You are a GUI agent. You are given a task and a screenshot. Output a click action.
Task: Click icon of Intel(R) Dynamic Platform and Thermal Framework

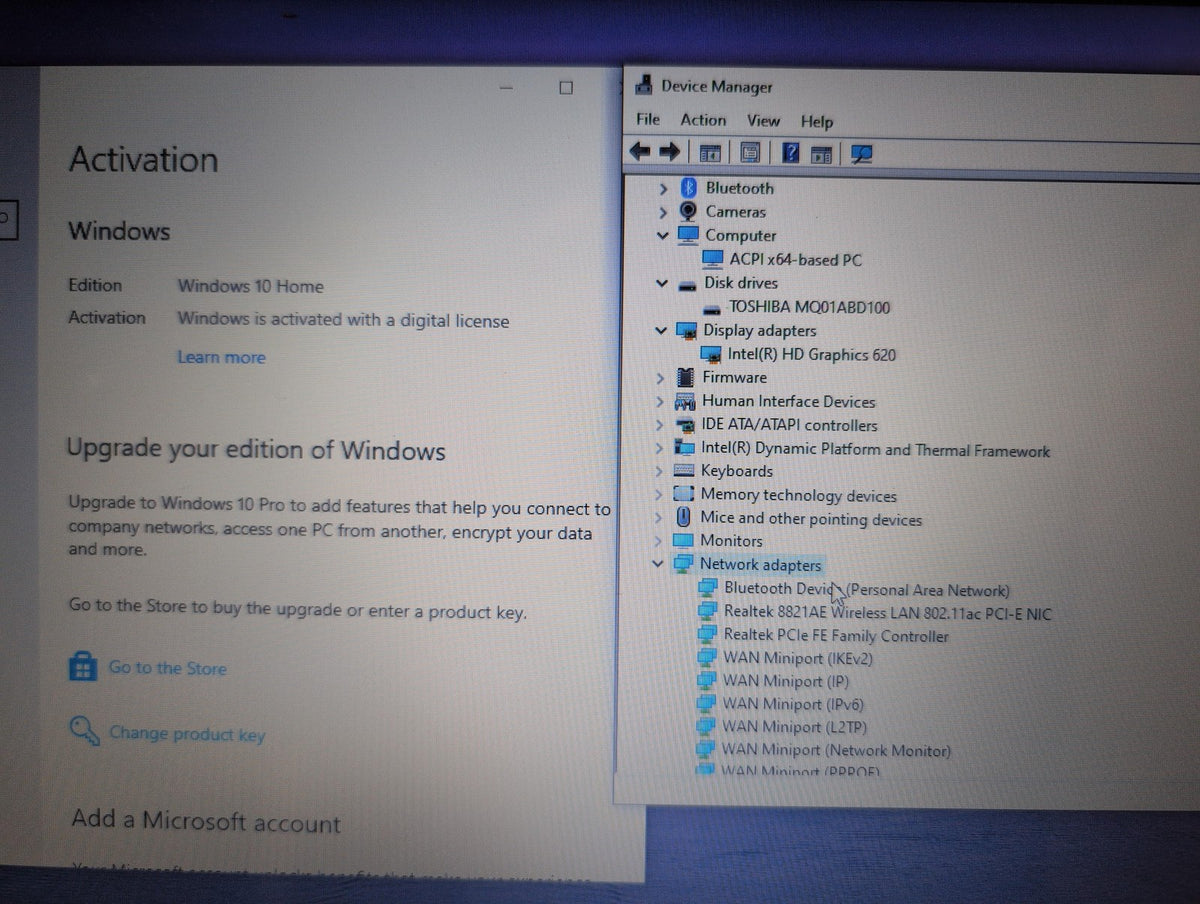(x=685, y=448)
